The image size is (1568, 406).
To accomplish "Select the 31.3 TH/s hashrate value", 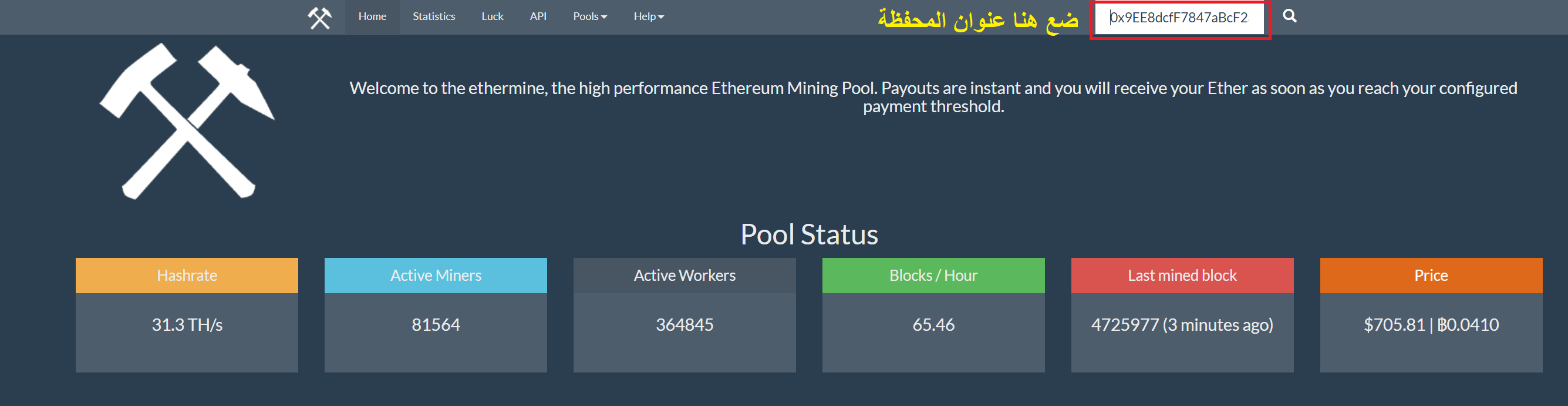I will point(187,325).
